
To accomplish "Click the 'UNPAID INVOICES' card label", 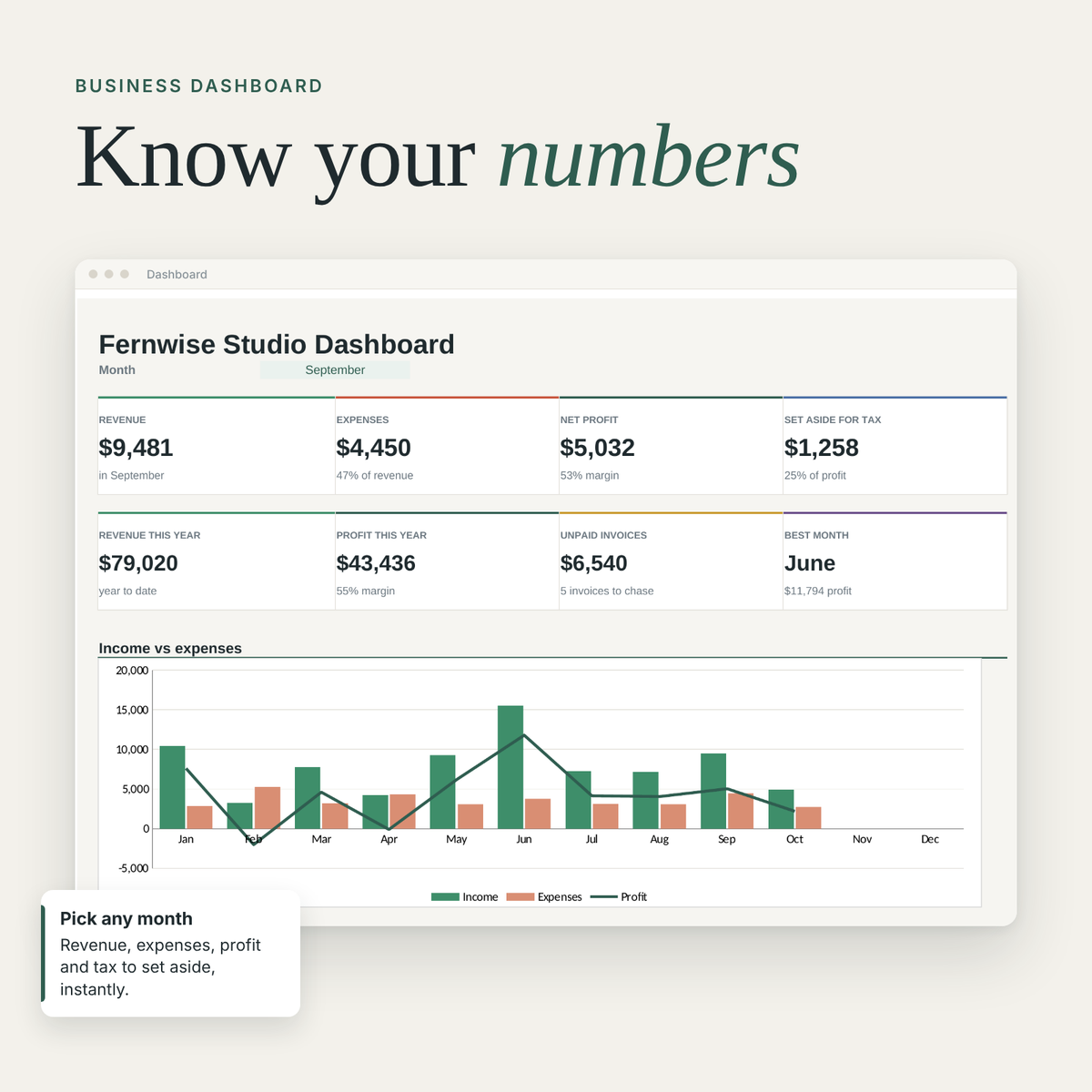I will pos(603,535).
